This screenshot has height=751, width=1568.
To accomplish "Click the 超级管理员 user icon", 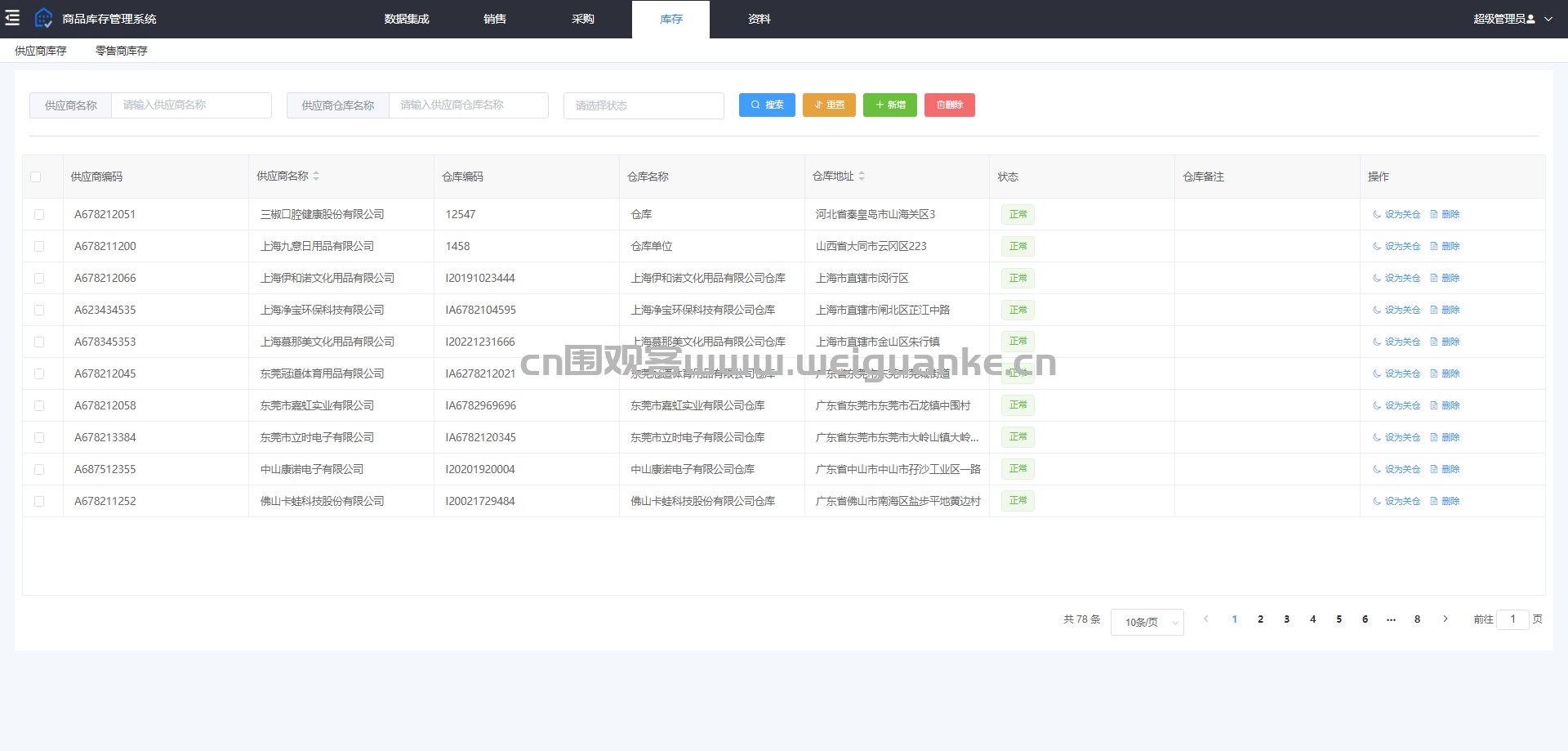I will pyautogui.click(x=1531, y=19).
